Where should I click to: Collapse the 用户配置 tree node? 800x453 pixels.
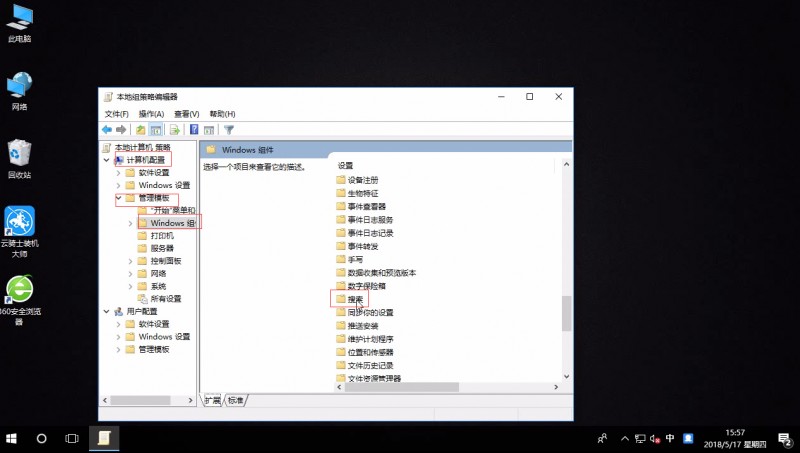(107, 311)
